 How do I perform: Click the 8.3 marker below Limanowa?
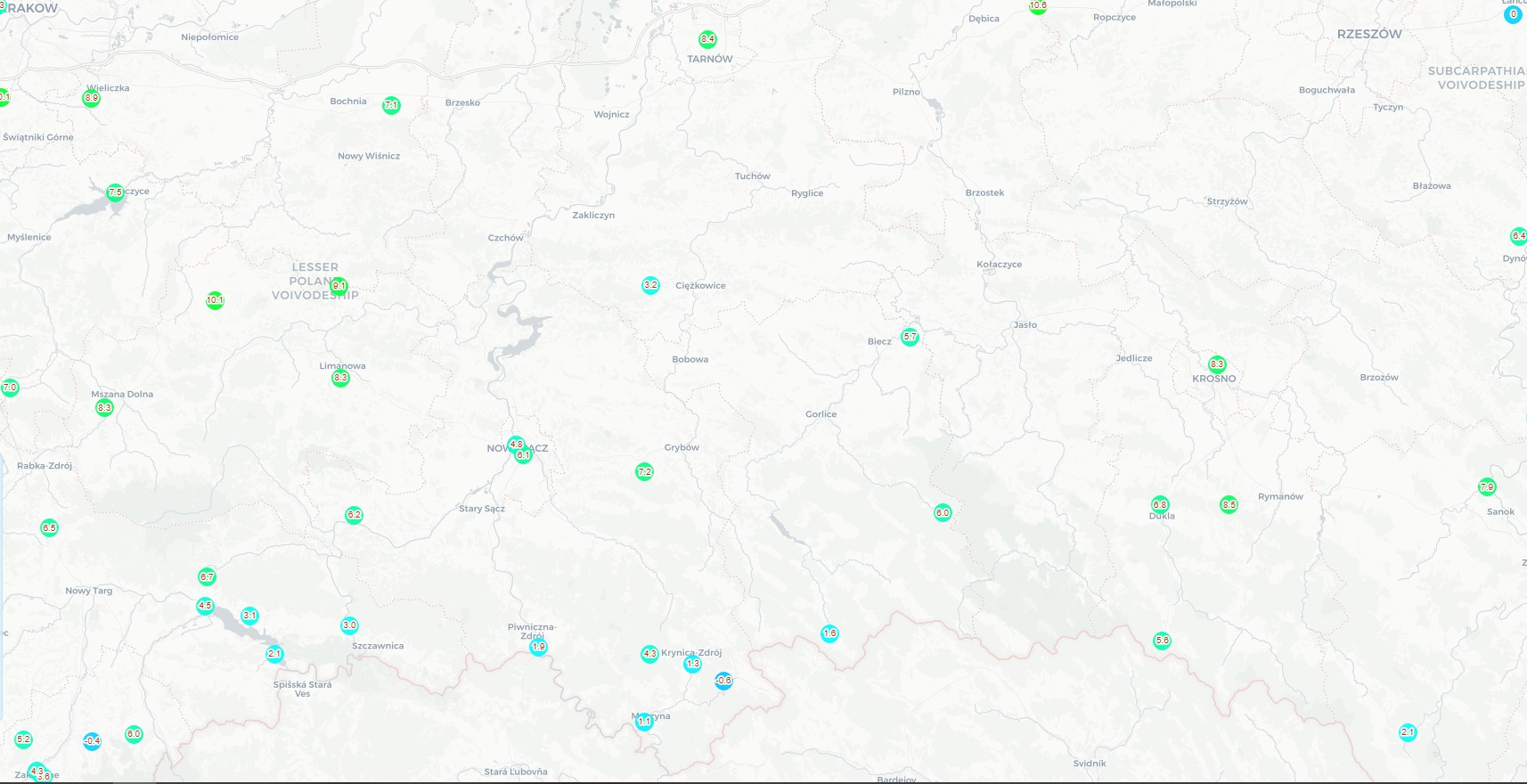click(x=340, y=378)
